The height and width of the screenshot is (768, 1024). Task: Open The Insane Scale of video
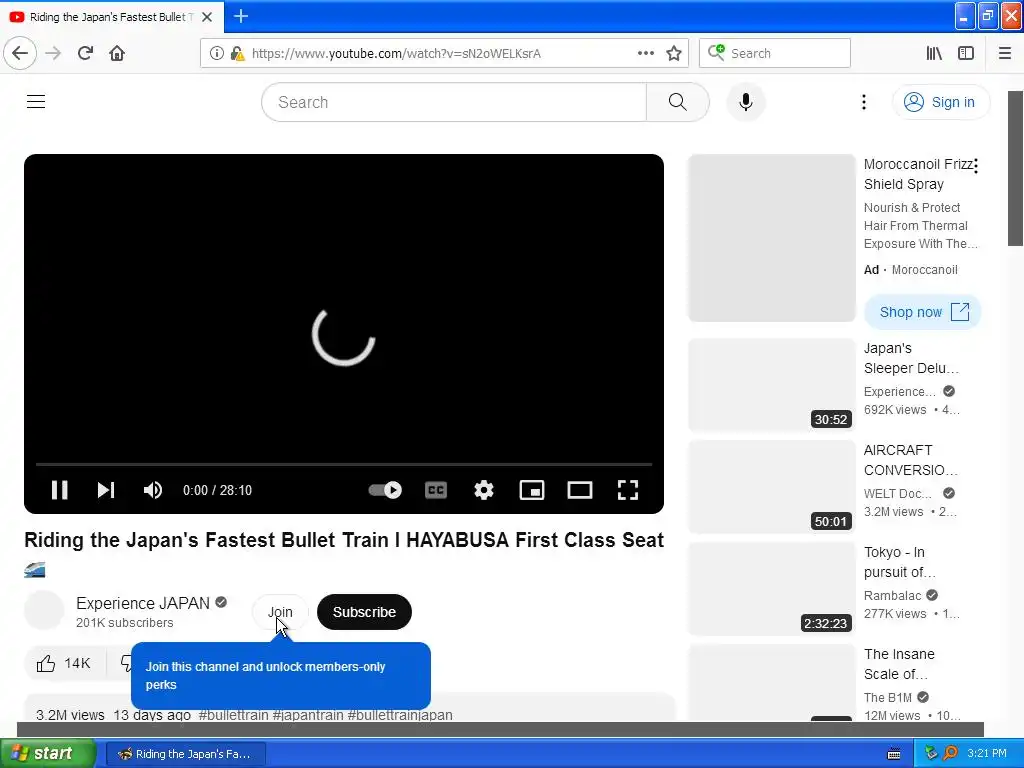[x=899, y=664]
